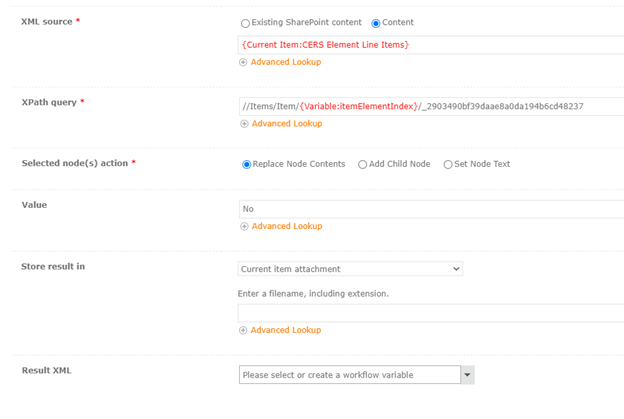This screenshot has width=624, height=419.
Task: Open Advanced Lookup under XML source
Action: click(x=286, y=62)
